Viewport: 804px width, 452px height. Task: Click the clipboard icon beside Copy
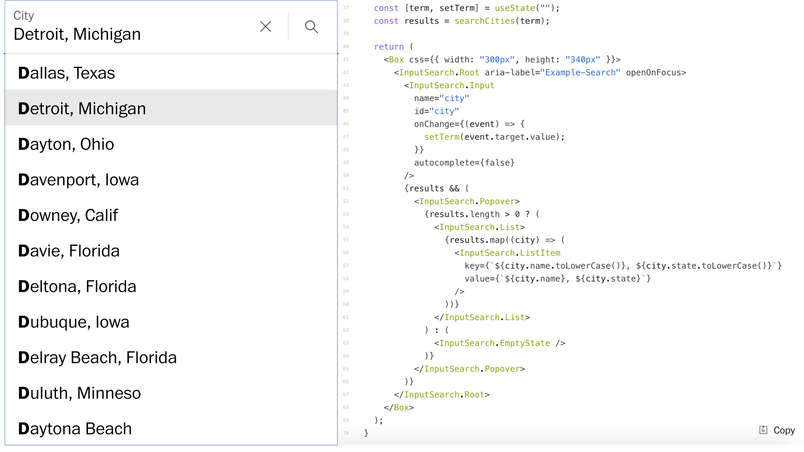(763, 430)
